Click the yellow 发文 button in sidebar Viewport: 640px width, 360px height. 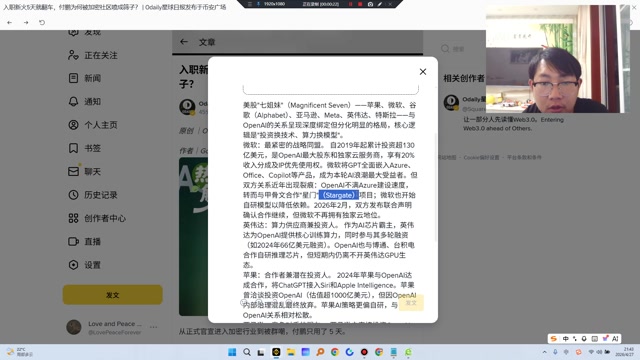[x=113, y=295]
